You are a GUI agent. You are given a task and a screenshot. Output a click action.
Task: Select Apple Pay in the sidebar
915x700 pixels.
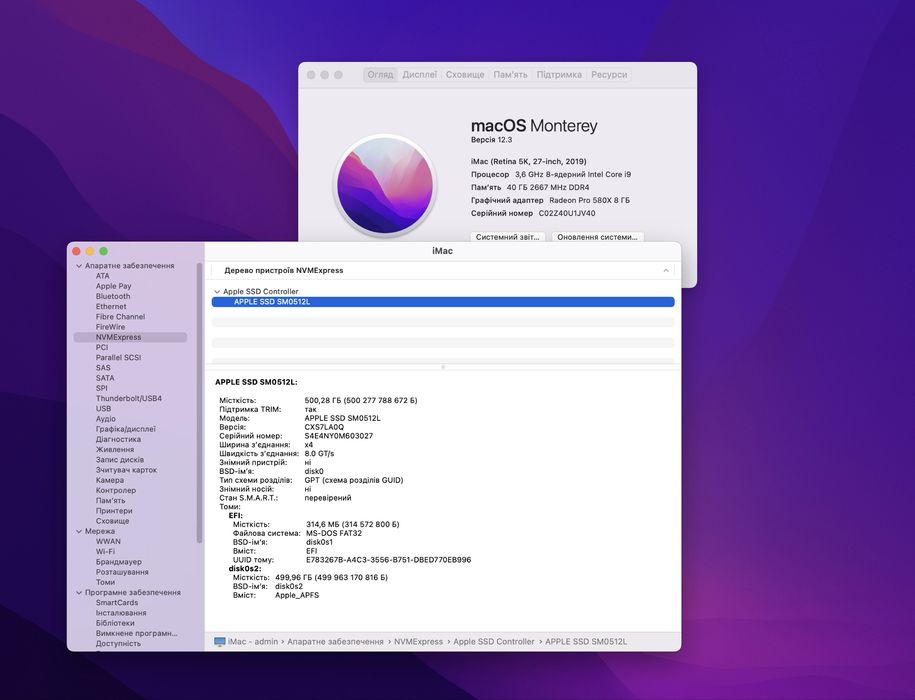coord(113,286)
